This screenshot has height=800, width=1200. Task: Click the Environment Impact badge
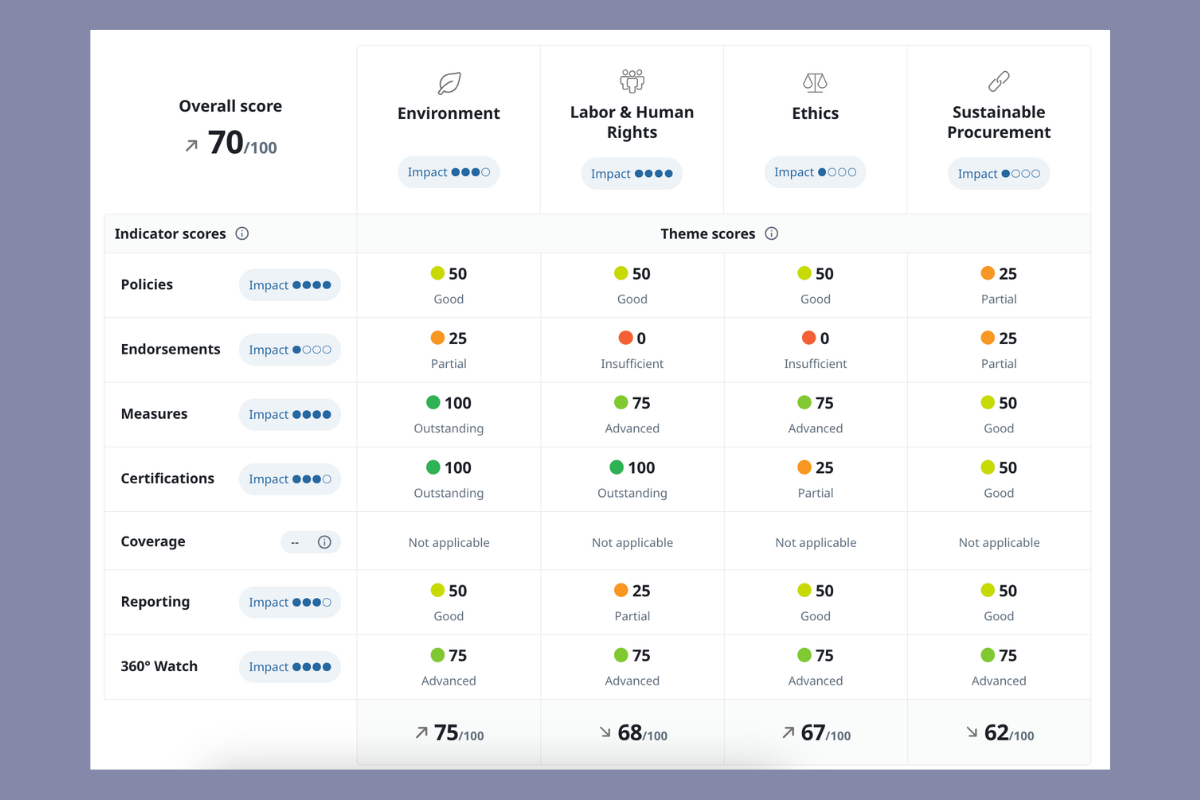point(449,172)
